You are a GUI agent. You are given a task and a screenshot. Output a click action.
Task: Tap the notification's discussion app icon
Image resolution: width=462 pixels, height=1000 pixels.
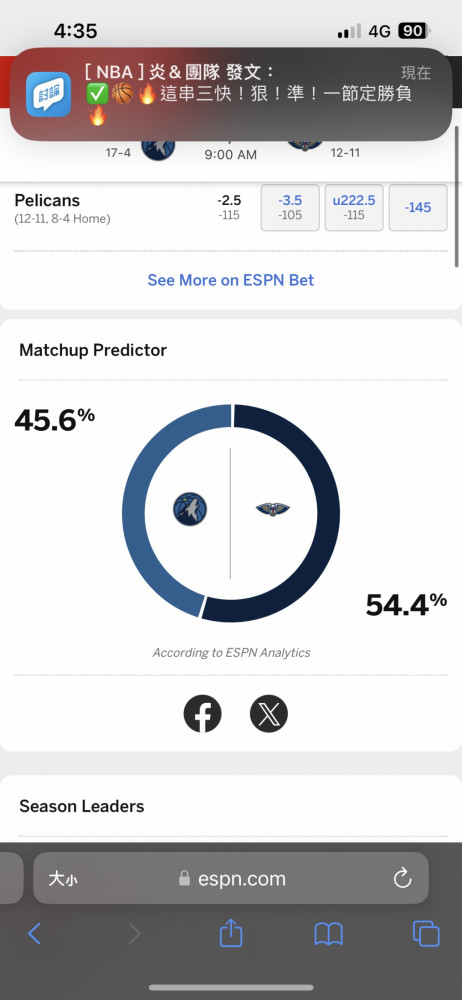pos(48,94)
